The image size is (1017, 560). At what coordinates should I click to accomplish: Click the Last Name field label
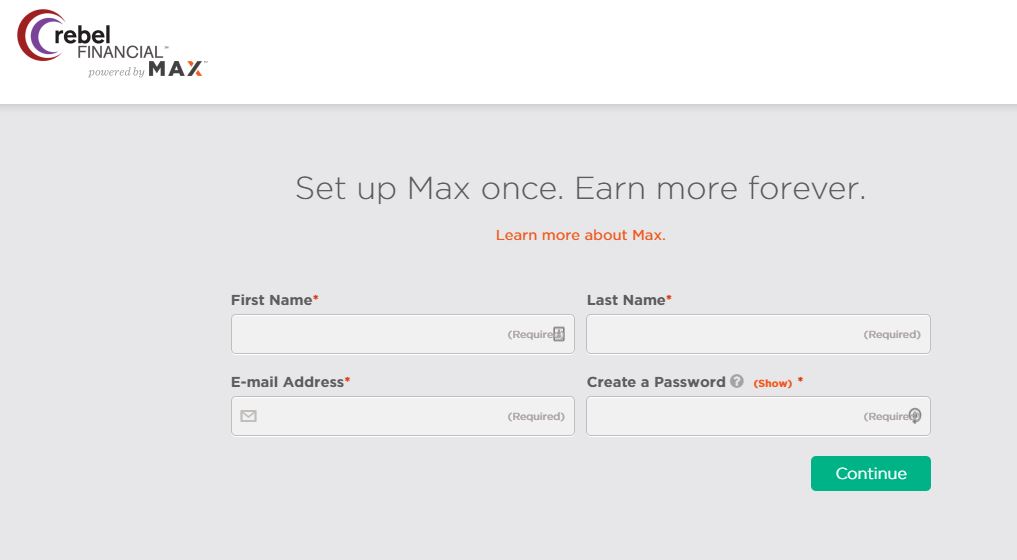point(626,300)
